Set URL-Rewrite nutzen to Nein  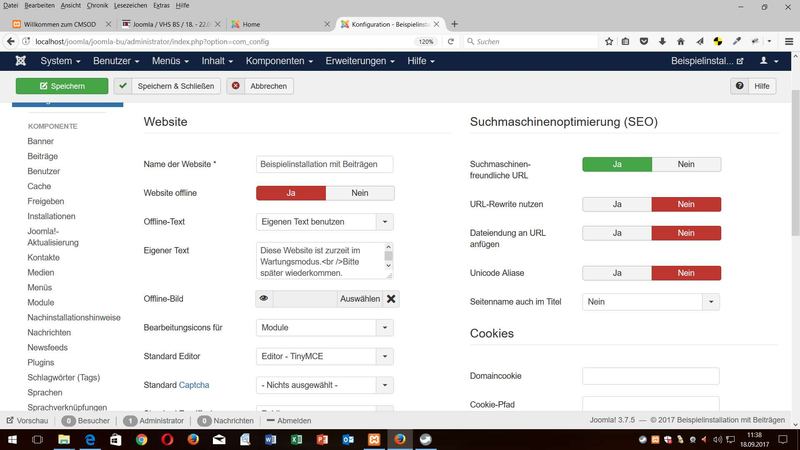[686, 204]
